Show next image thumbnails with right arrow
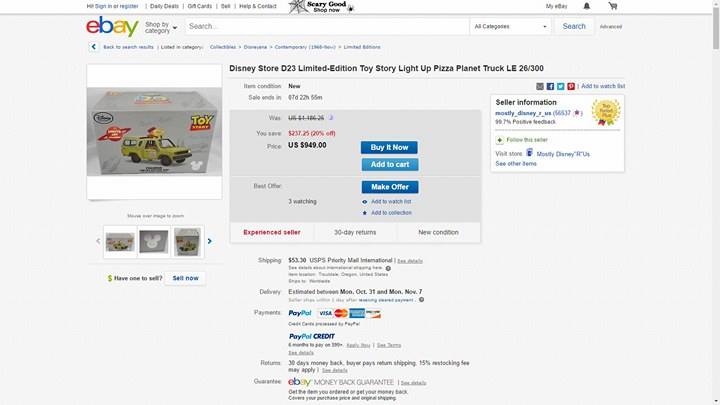This screenshot has width=720, height=405. point(209,241)
